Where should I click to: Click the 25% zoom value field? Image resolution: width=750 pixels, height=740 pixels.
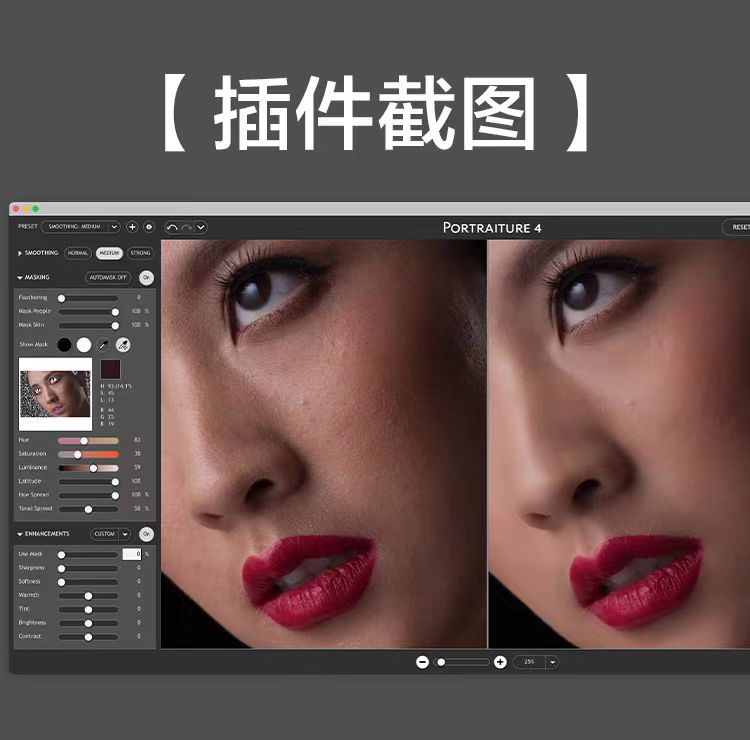click(529, 662)
